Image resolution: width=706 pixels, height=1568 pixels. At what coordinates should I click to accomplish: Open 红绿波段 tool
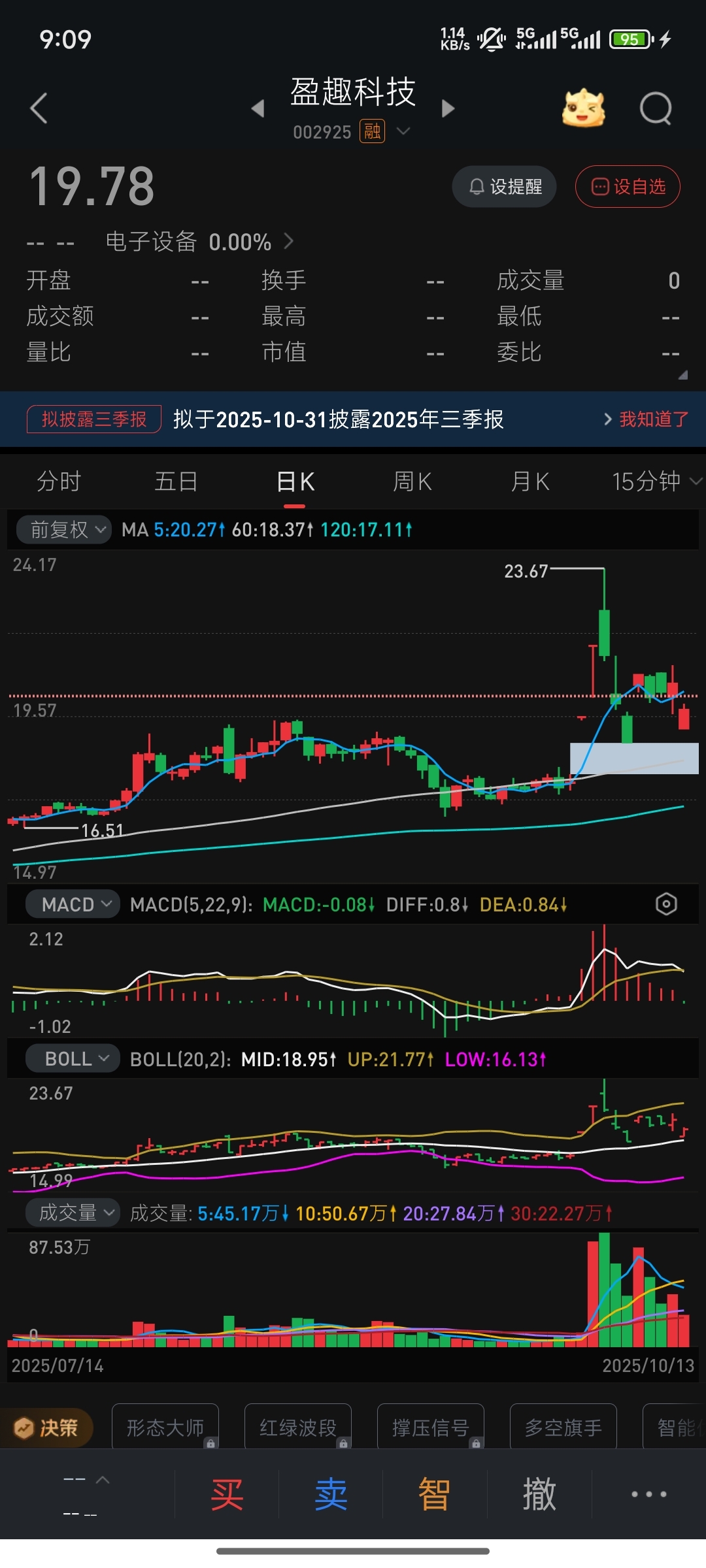(x=298, y=1428)
